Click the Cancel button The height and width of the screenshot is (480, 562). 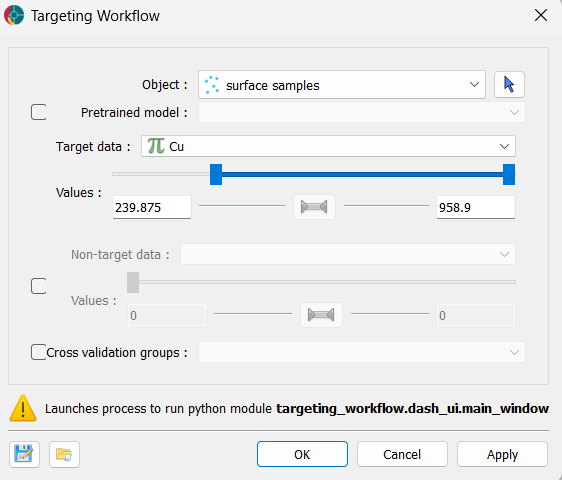click(402, 454)
